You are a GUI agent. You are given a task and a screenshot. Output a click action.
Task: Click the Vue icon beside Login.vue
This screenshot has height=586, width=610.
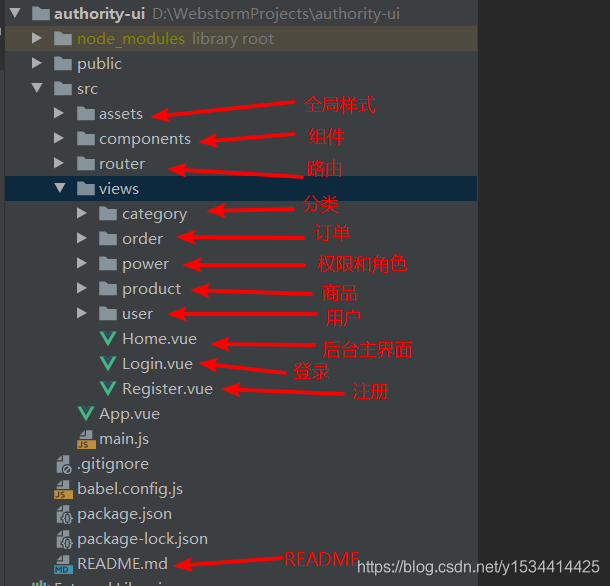click(x=108, y=363)
